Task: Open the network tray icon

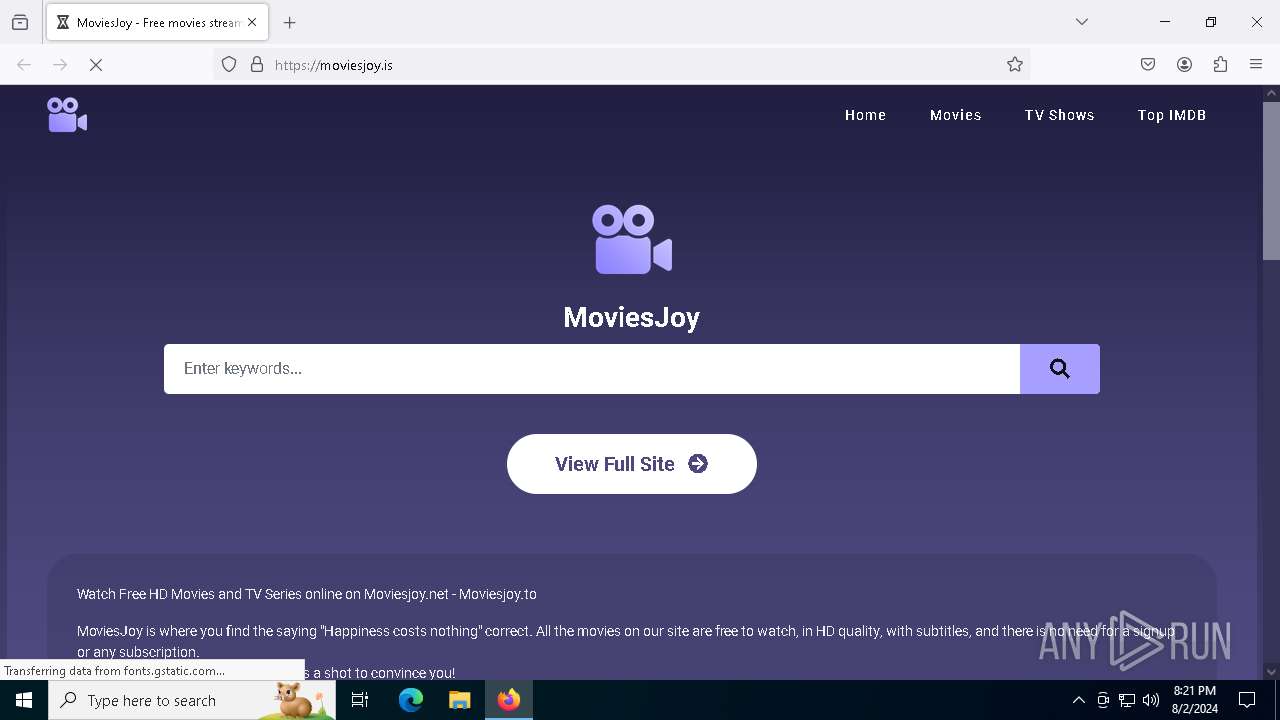Action: click(1127, 700)
